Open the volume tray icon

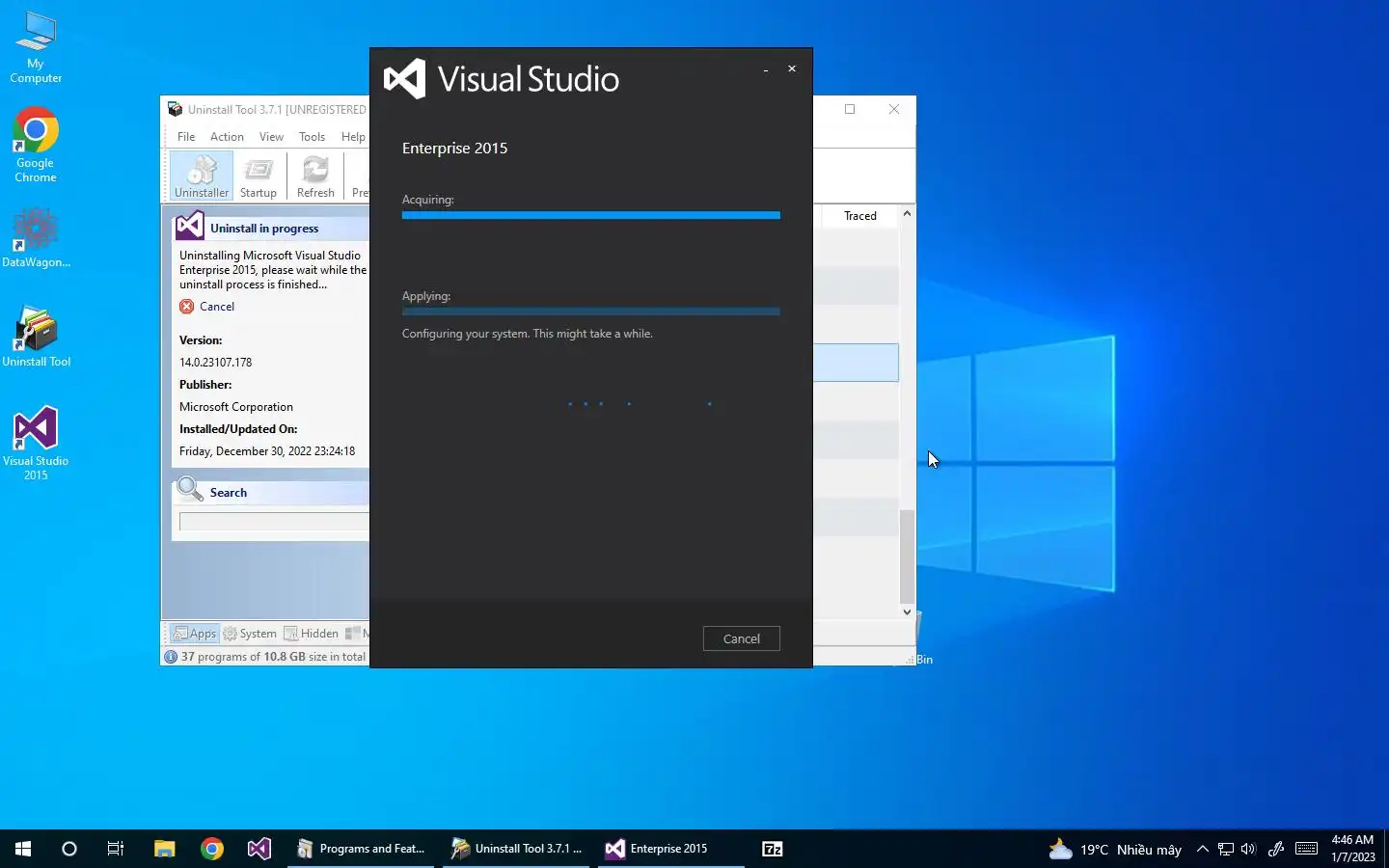point(1248,849)
